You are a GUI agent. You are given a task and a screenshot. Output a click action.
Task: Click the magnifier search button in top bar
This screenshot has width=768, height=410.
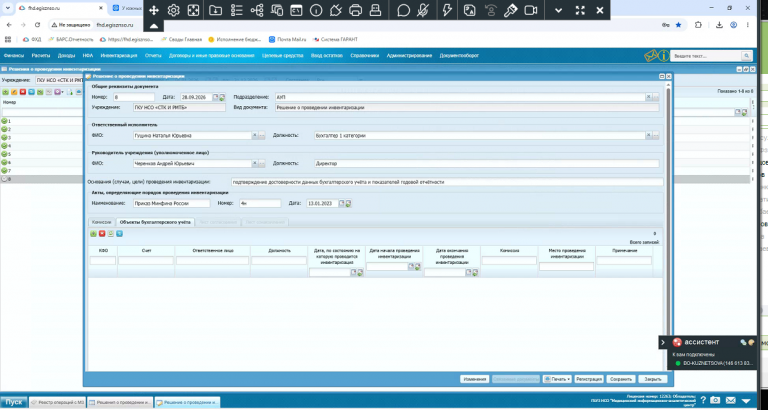point(746,56)
